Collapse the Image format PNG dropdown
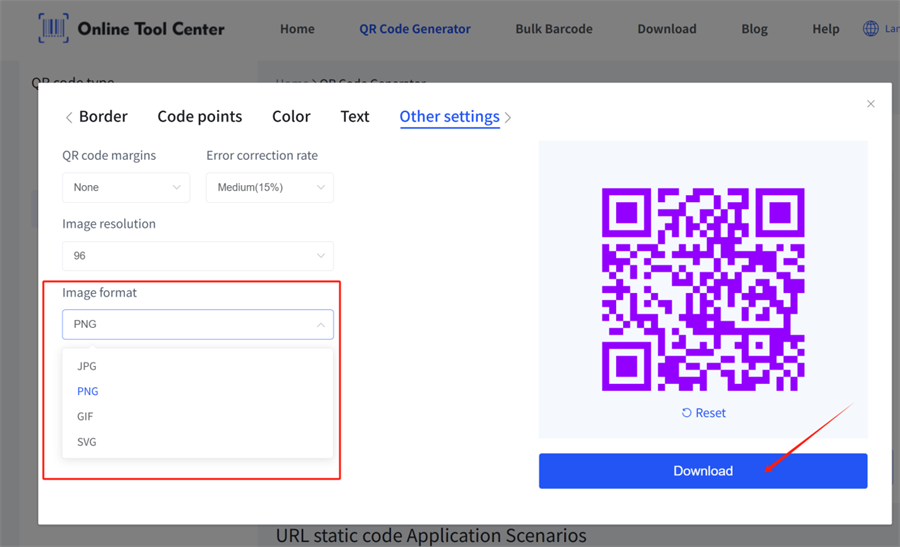This screenshot has height=547, width=900. pyautogui.click(x=197, y=324)
